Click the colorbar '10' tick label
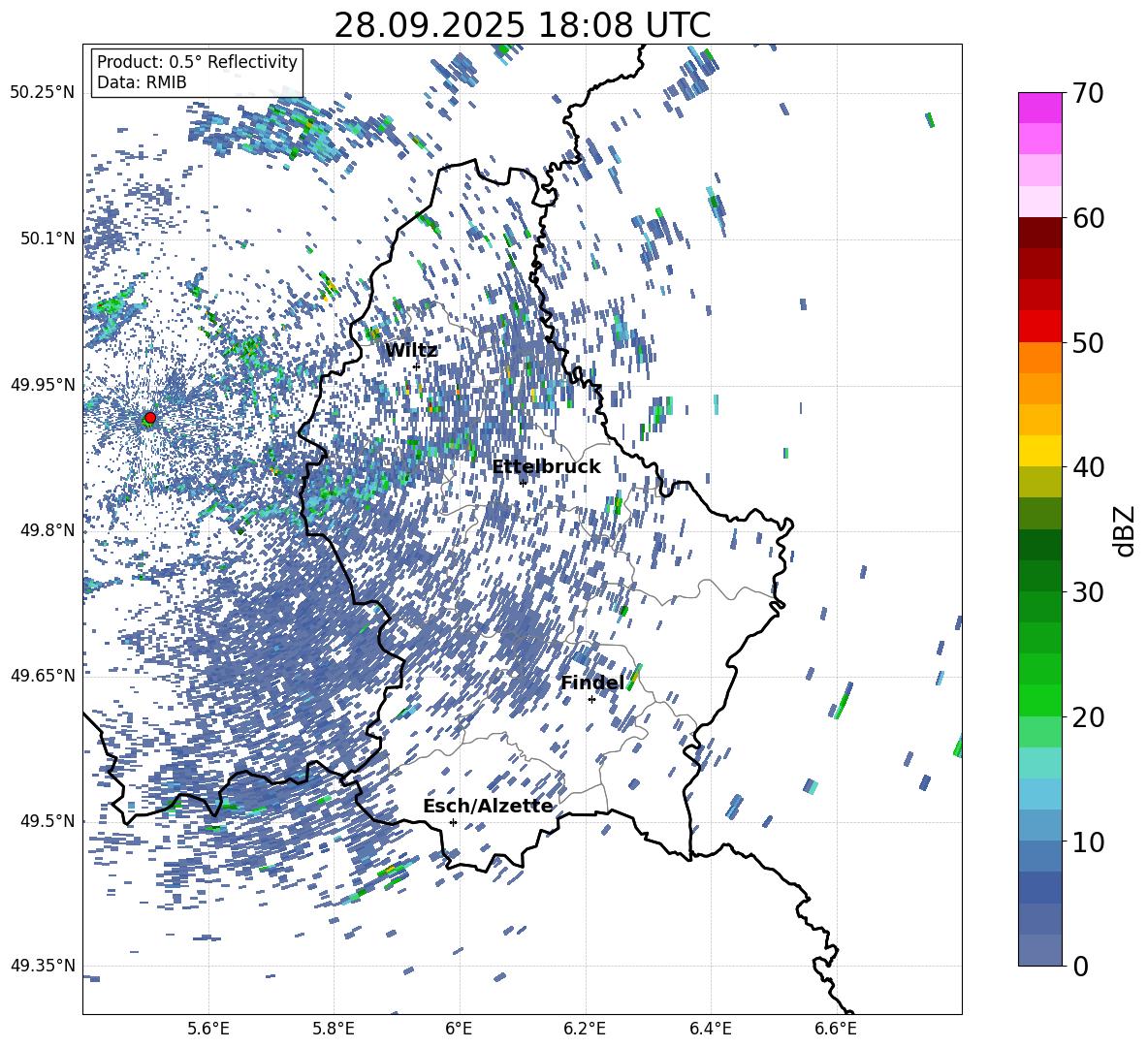The image size is (1148, 1048). pyautogui.click(x=1089, y=842)
